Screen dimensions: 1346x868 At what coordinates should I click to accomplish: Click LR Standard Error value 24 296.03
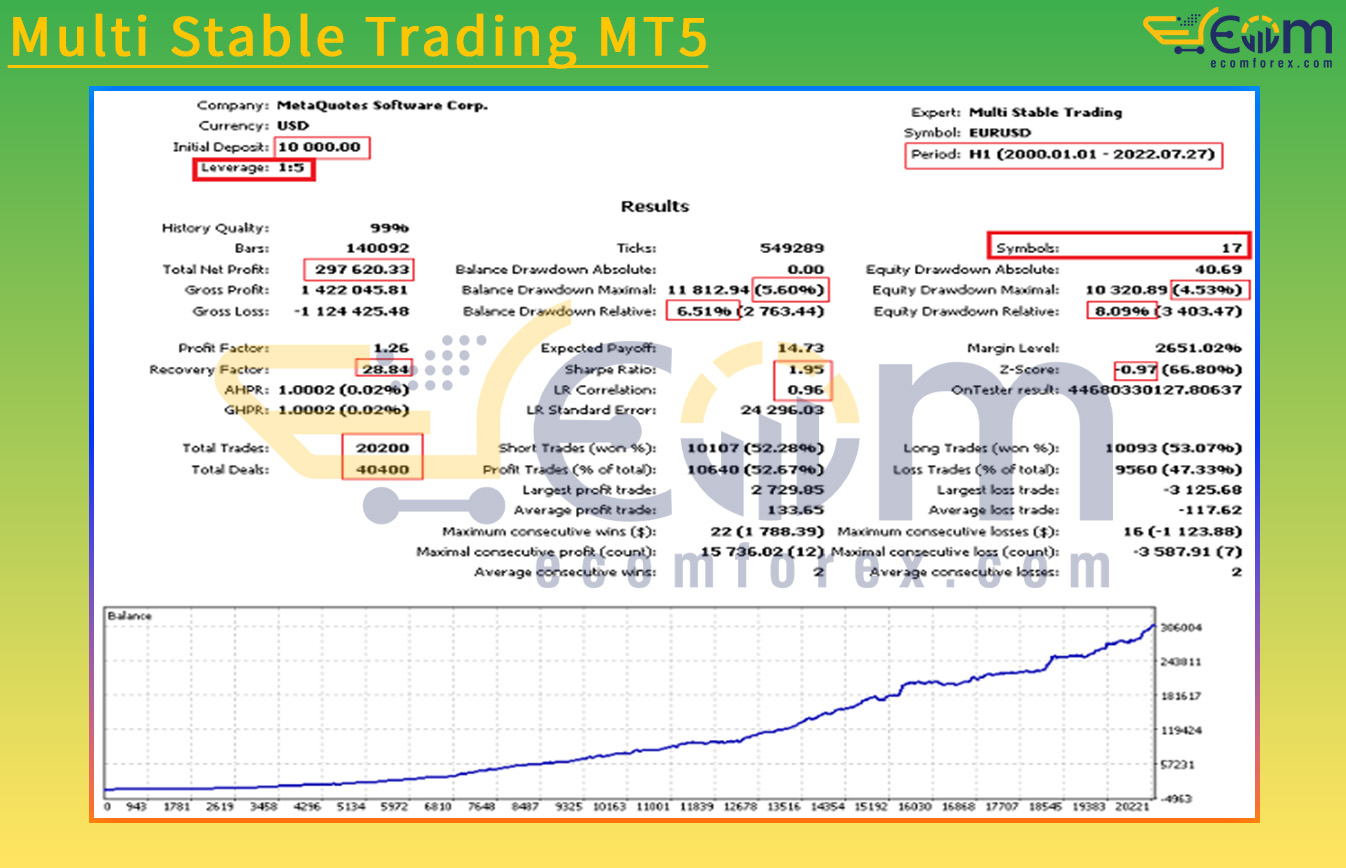click(785, 410)
